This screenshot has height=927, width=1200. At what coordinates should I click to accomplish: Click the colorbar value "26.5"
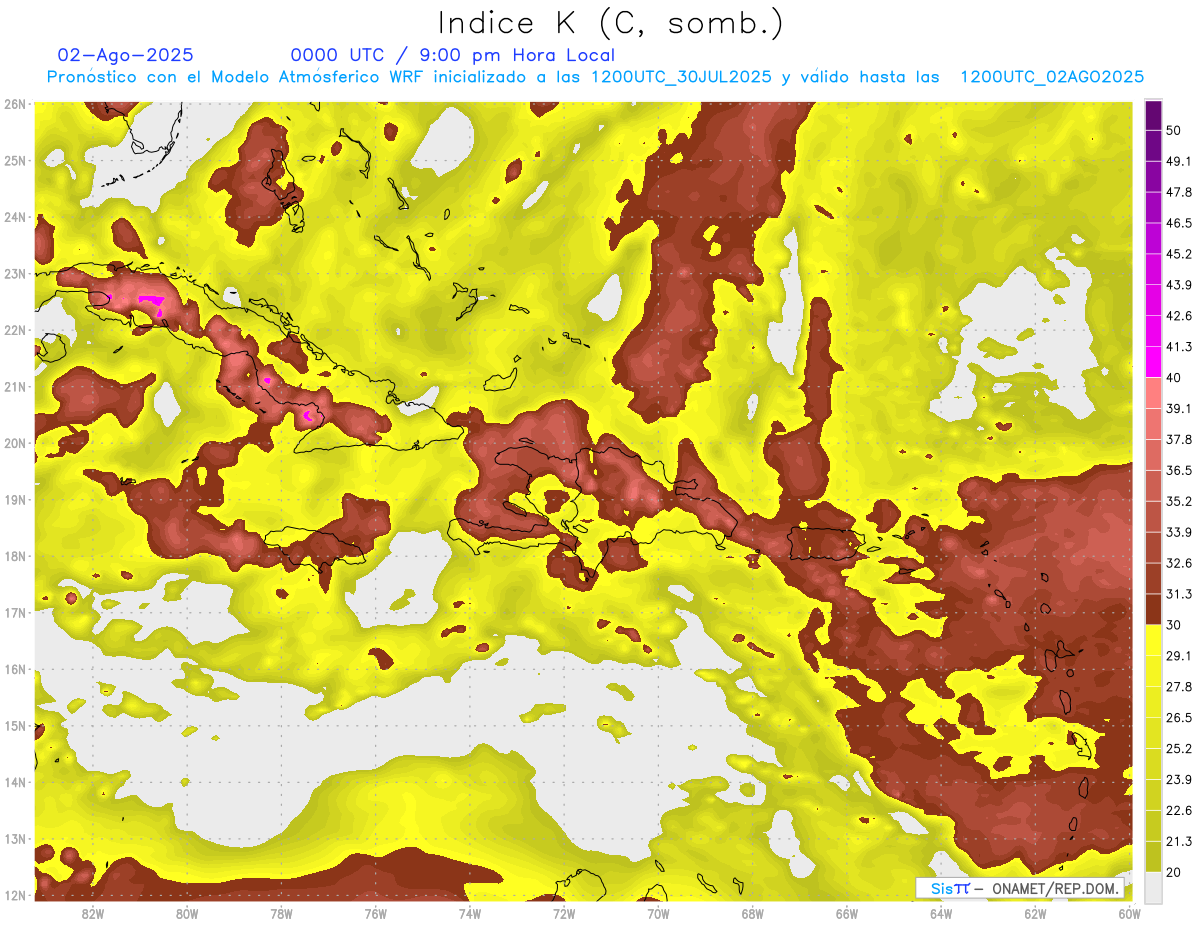click(x=1179, y=717)
